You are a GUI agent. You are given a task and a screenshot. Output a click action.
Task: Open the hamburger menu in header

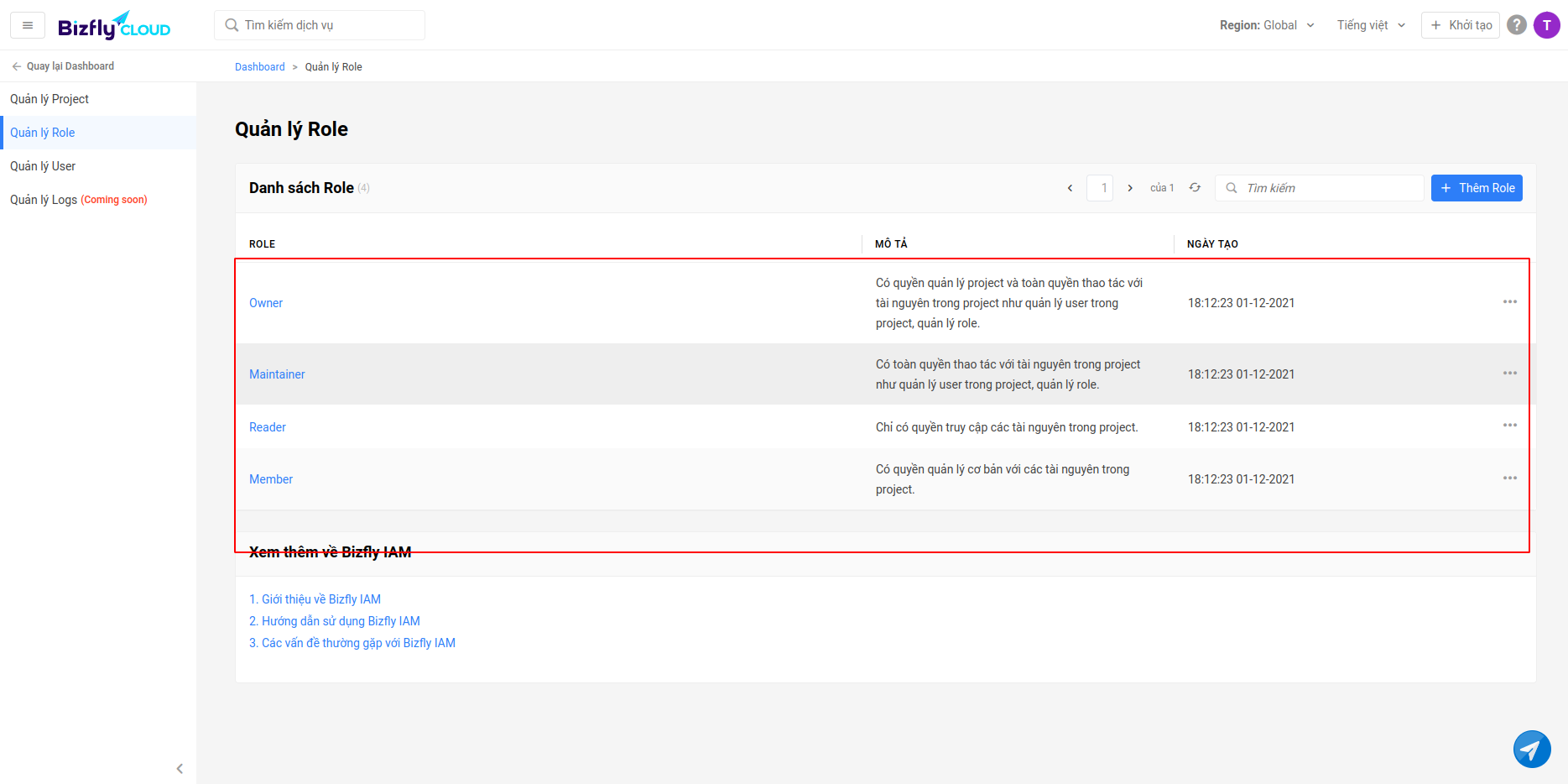28,25
